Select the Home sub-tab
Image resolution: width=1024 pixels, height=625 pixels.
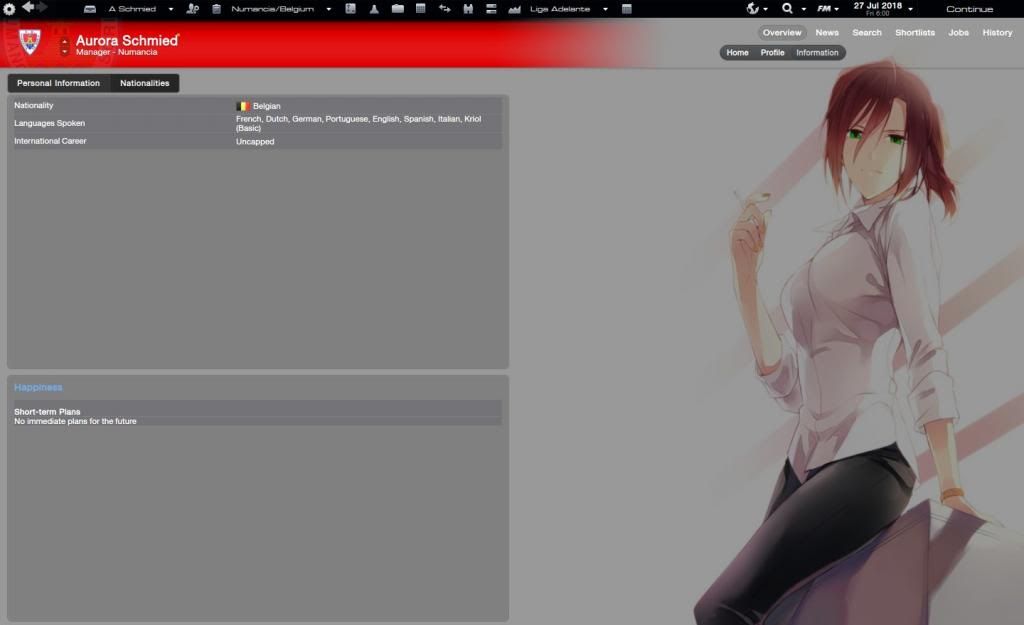coord(737,53)
